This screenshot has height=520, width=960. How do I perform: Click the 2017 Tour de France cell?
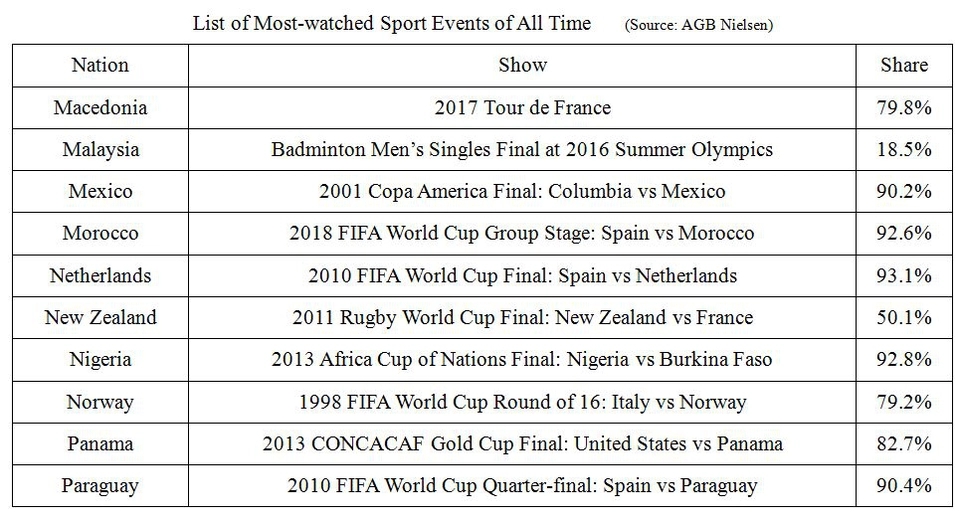522,108
